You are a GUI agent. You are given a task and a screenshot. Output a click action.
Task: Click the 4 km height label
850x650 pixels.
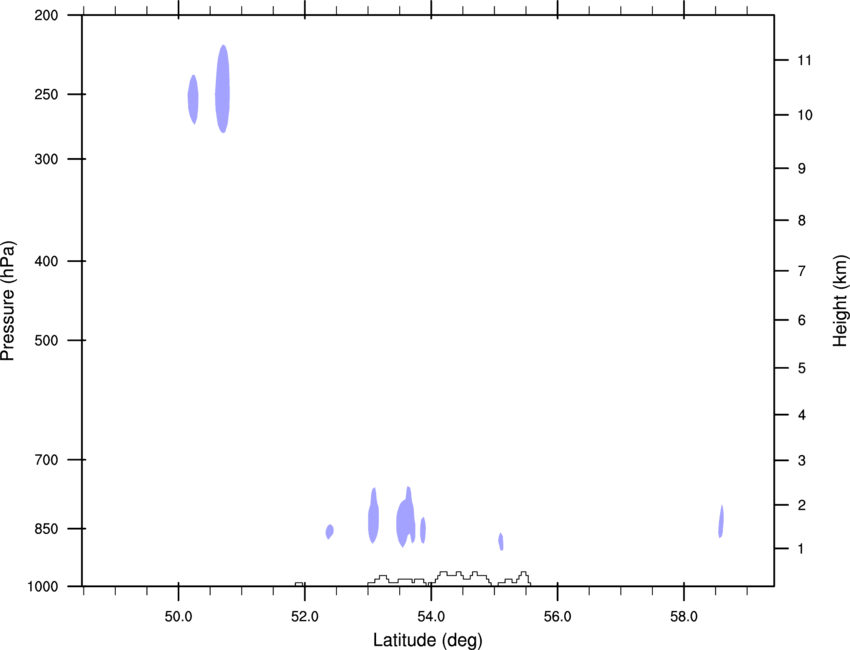coord(802,415)
